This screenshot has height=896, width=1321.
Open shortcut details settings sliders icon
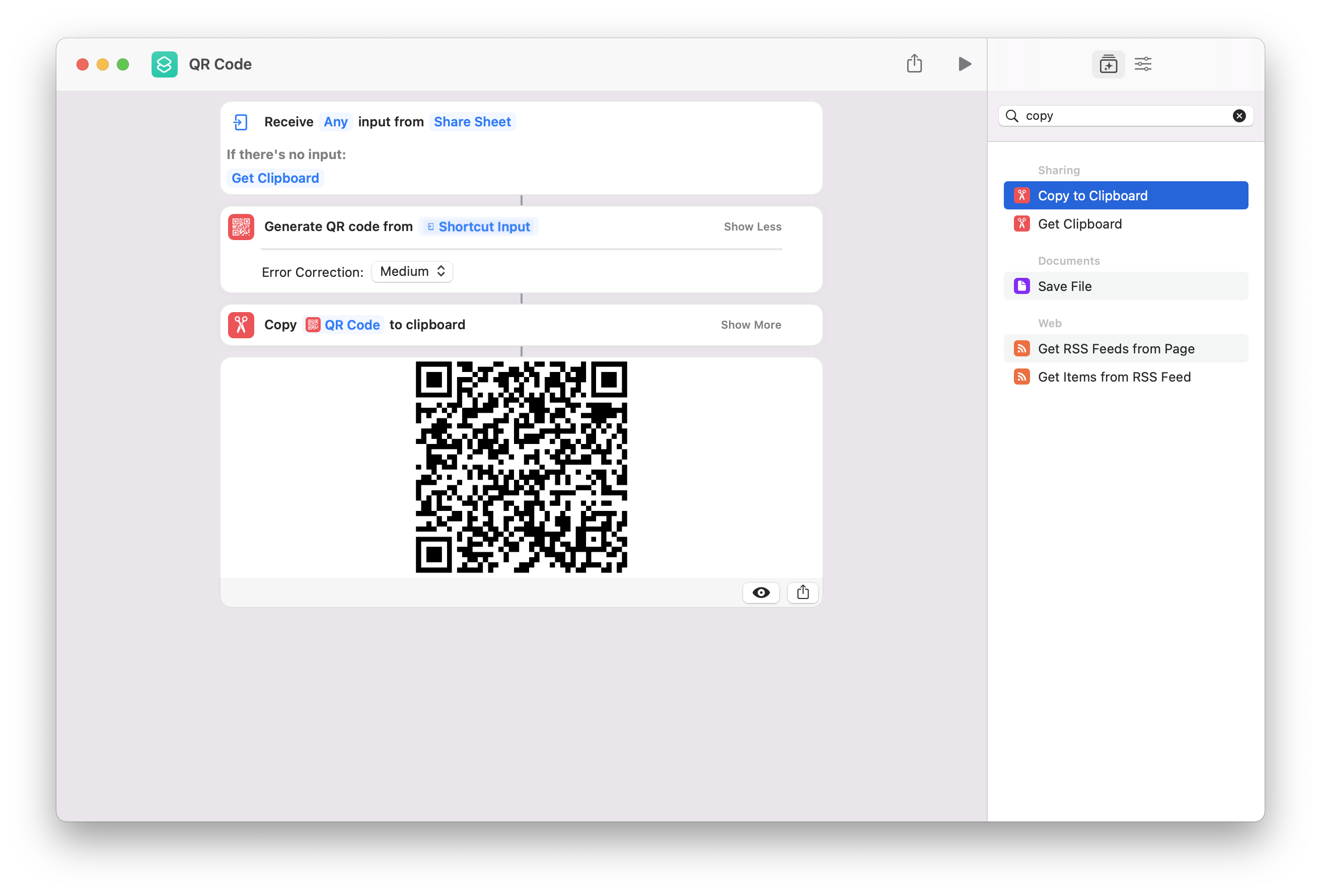point(1143,64)
